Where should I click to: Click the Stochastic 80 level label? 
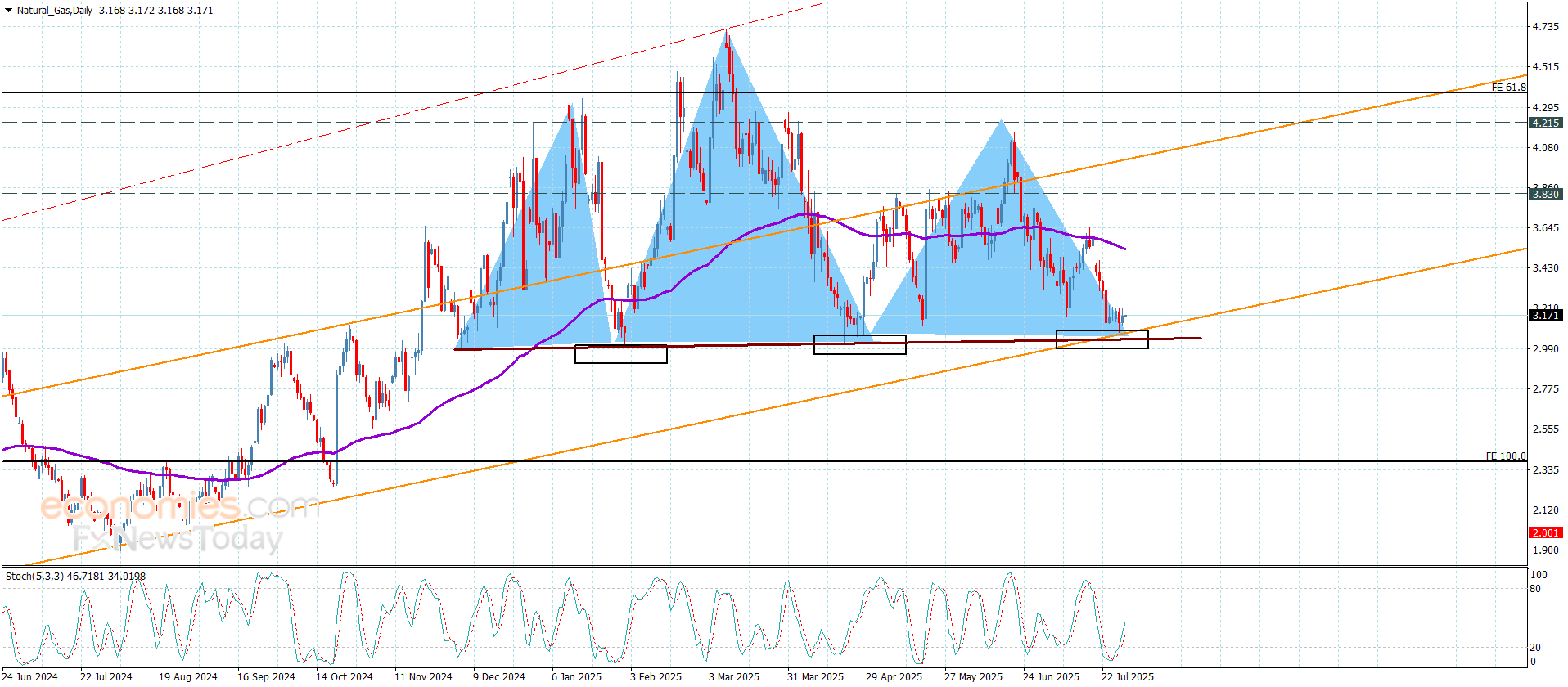1535,589
